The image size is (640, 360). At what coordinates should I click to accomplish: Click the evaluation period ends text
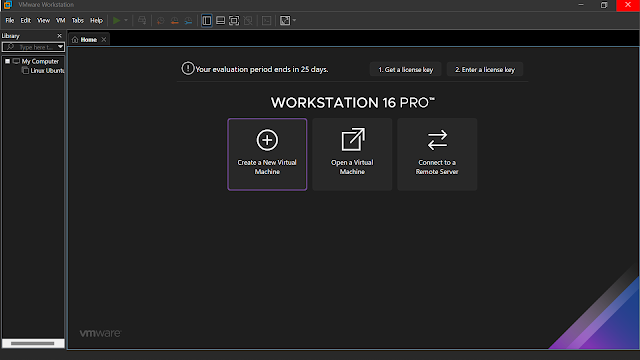click(x=262, y=69)
